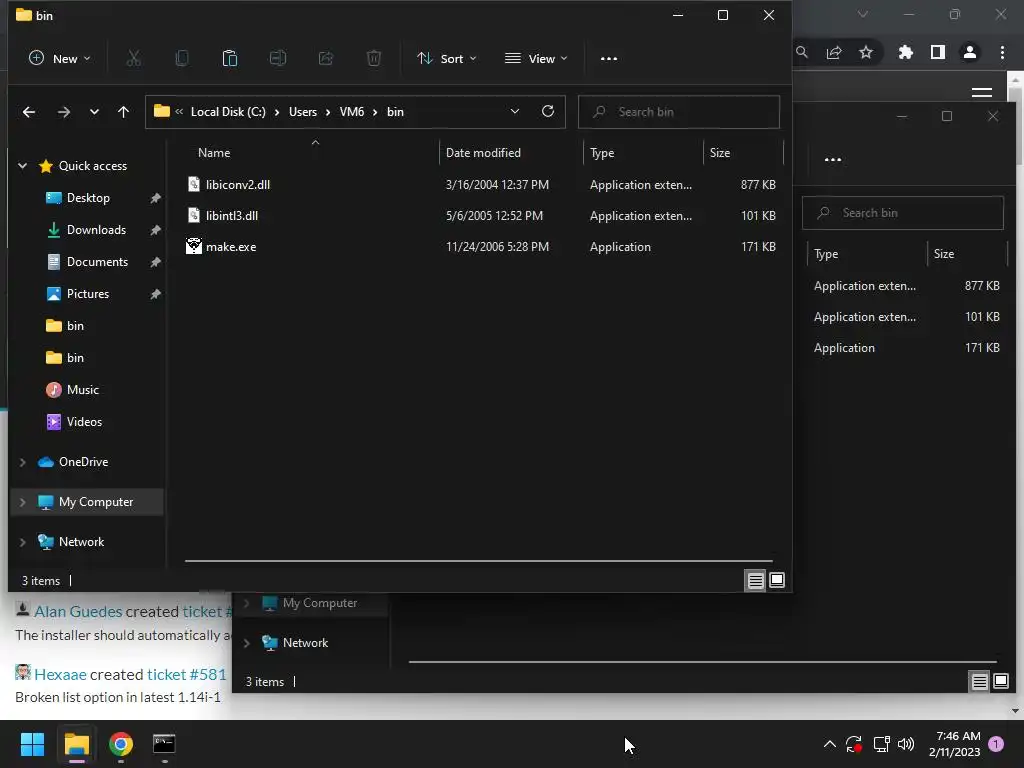Collapse the Quick access tree
Viewport: 1024px width, 768px height.
[22, 166]
